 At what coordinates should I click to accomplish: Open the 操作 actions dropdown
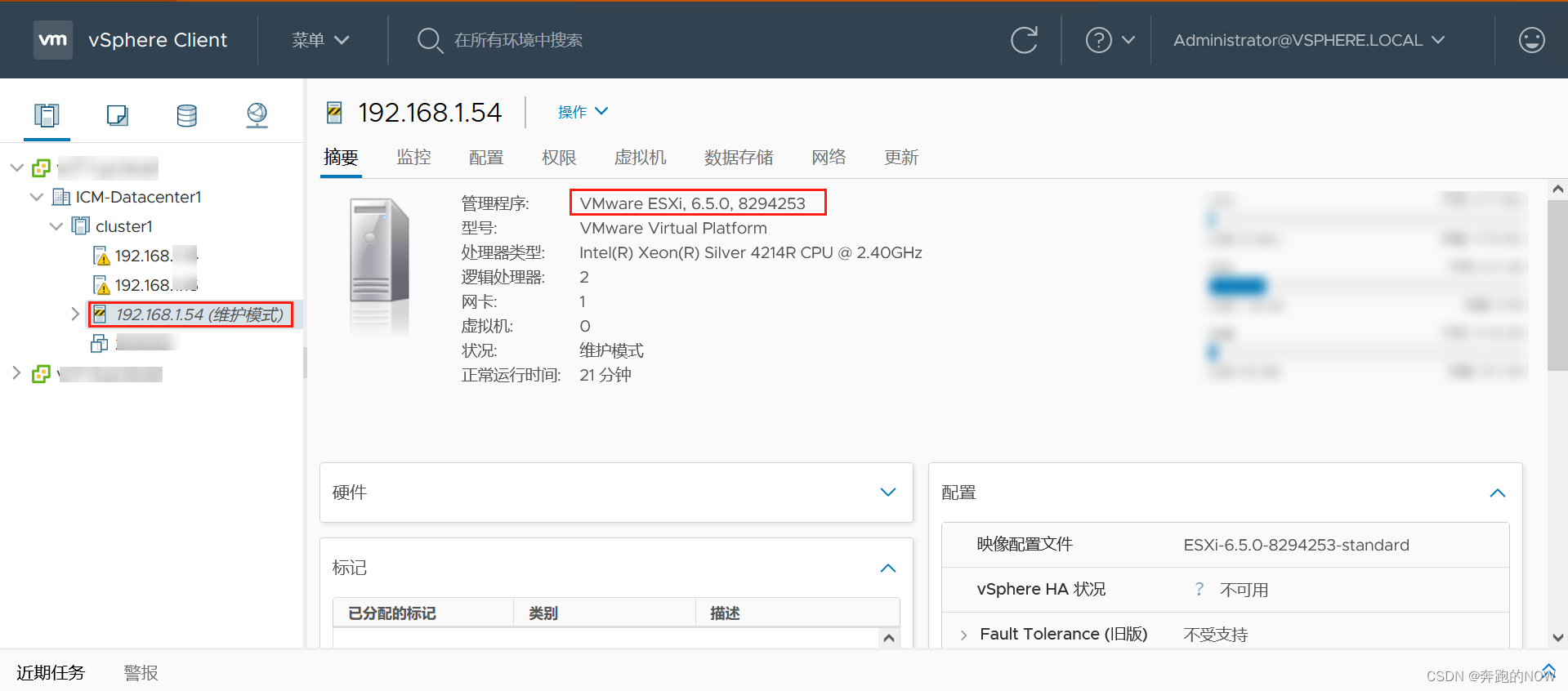583,112
